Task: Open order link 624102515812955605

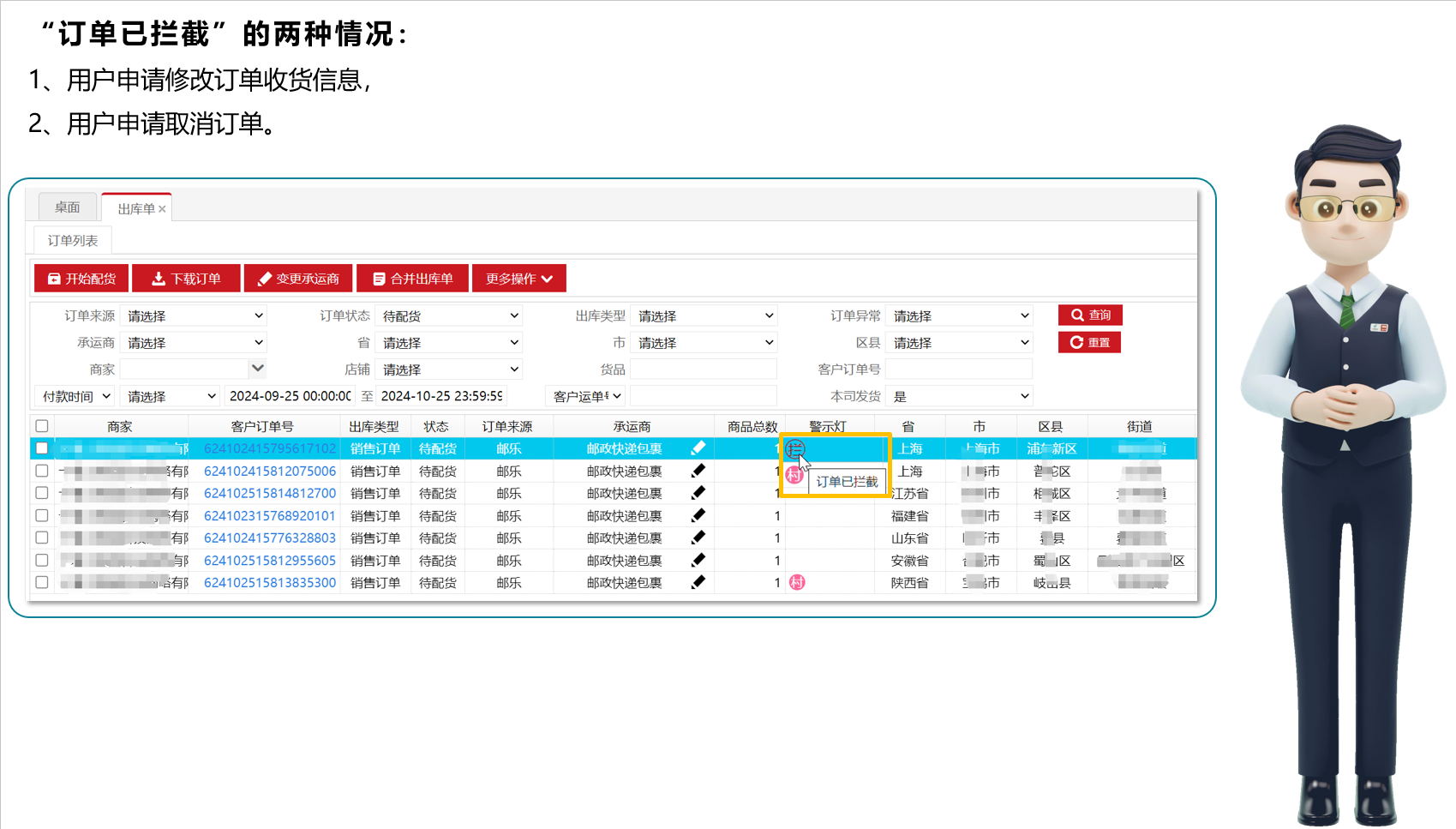Action: pos(270,560)
